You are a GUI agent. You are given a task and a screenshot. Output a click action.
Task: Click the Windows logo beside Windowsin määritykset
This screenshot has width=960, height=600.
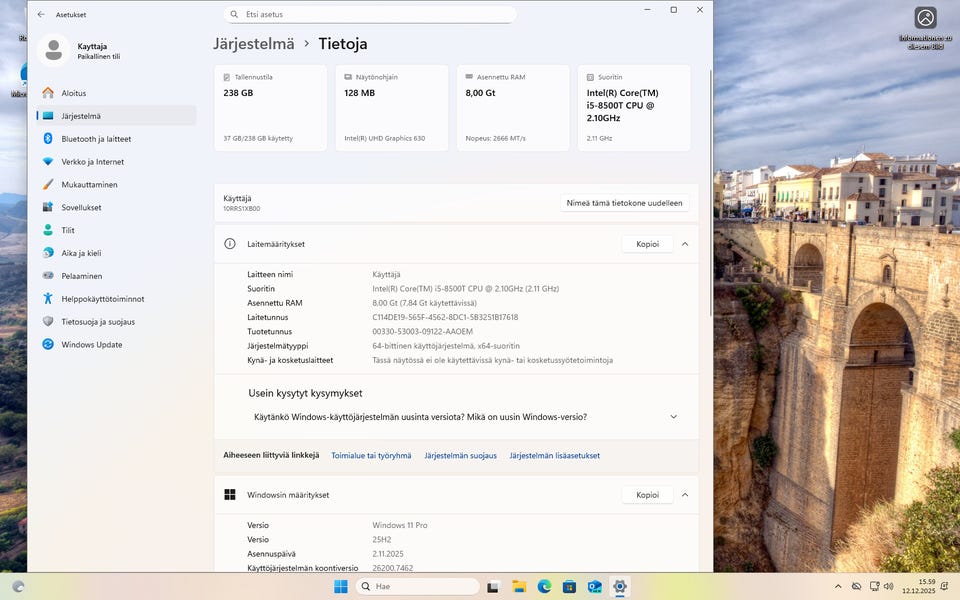[230, 495]
